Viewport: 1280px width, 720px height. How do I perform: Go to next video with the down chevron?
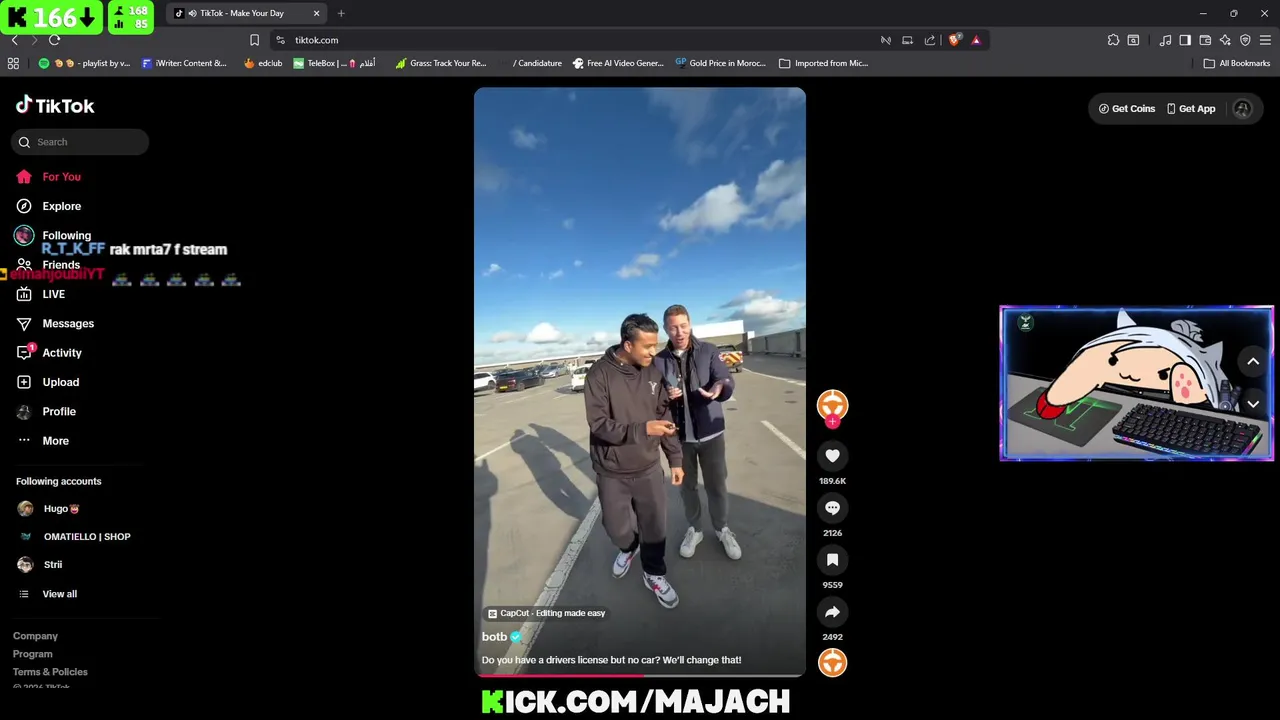[1253, 404]
